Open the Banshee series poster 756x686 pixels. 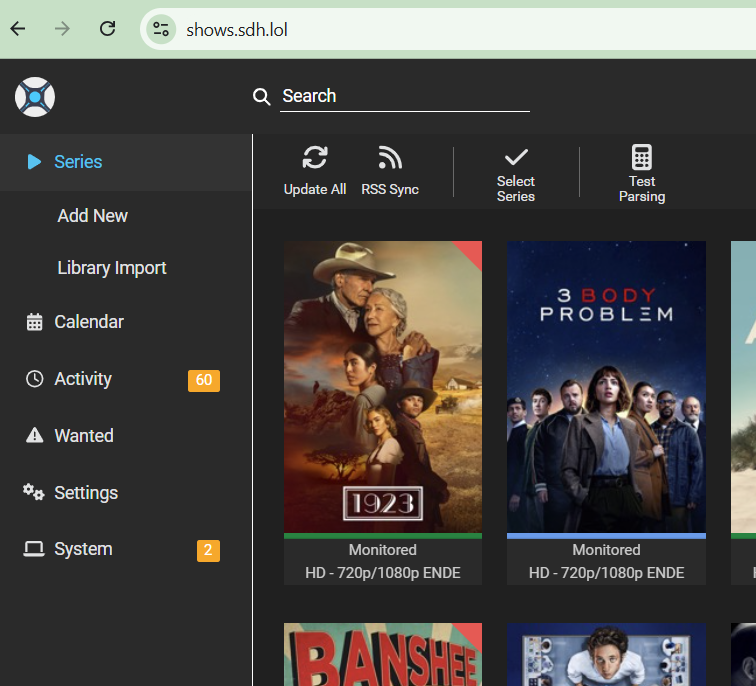(383, 654)
